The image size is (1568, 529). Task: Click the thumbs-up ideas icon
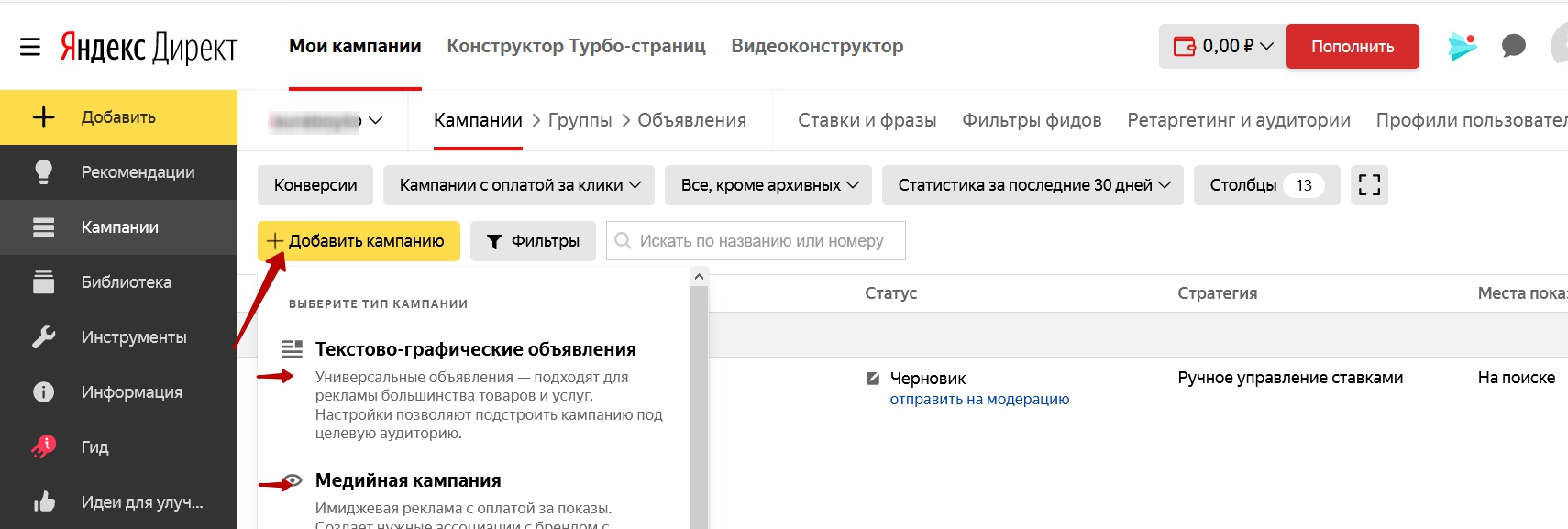coord(43,501)
